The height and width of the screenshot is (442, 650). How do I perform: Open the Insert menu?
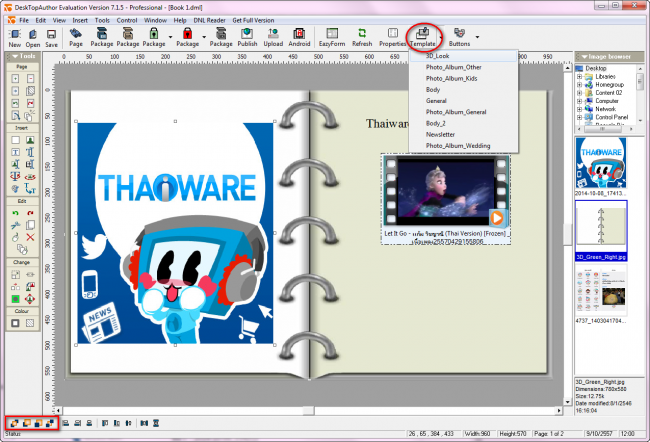tap(80, 20)
